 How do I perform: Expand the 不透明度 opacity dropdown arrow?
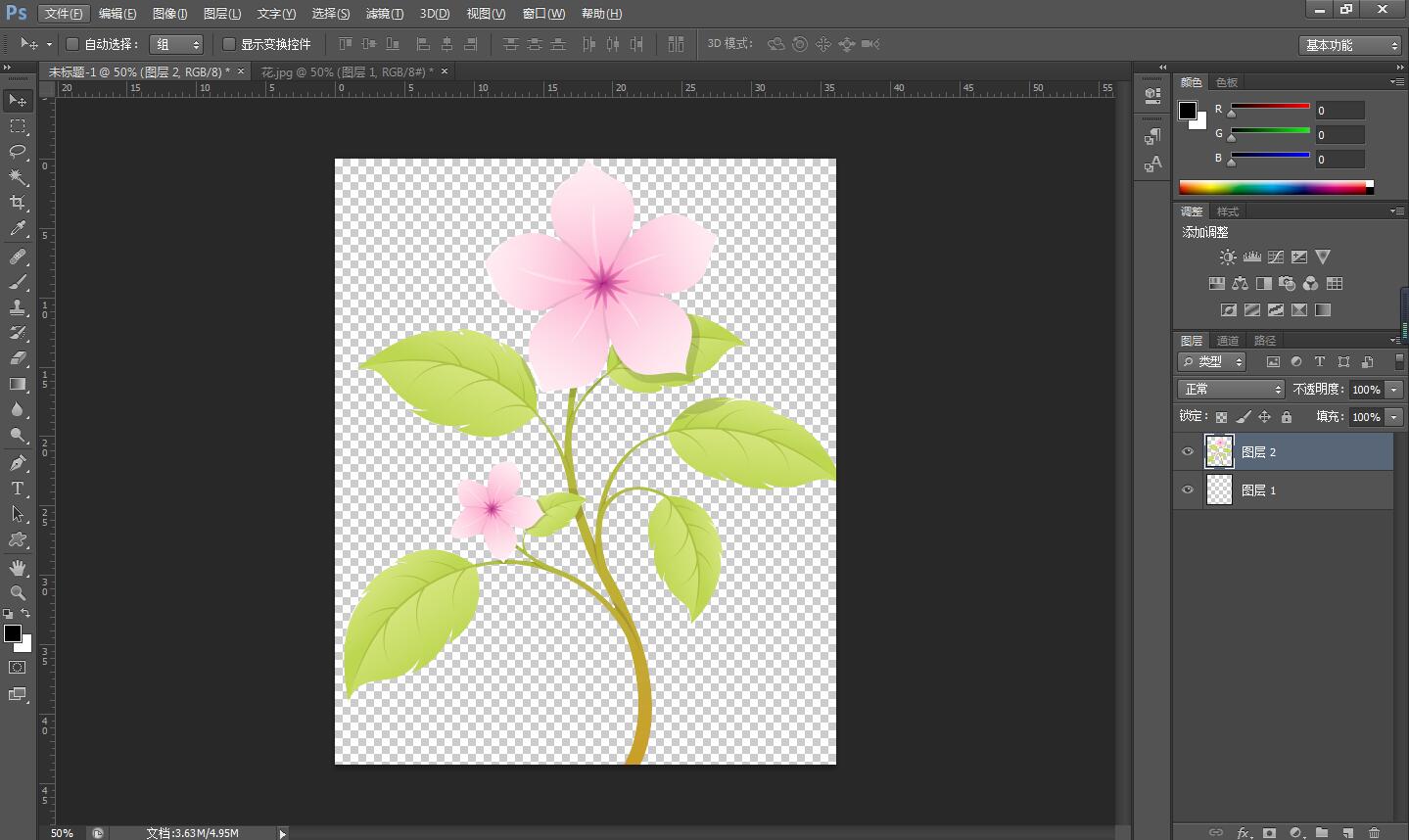[1394, 390]
